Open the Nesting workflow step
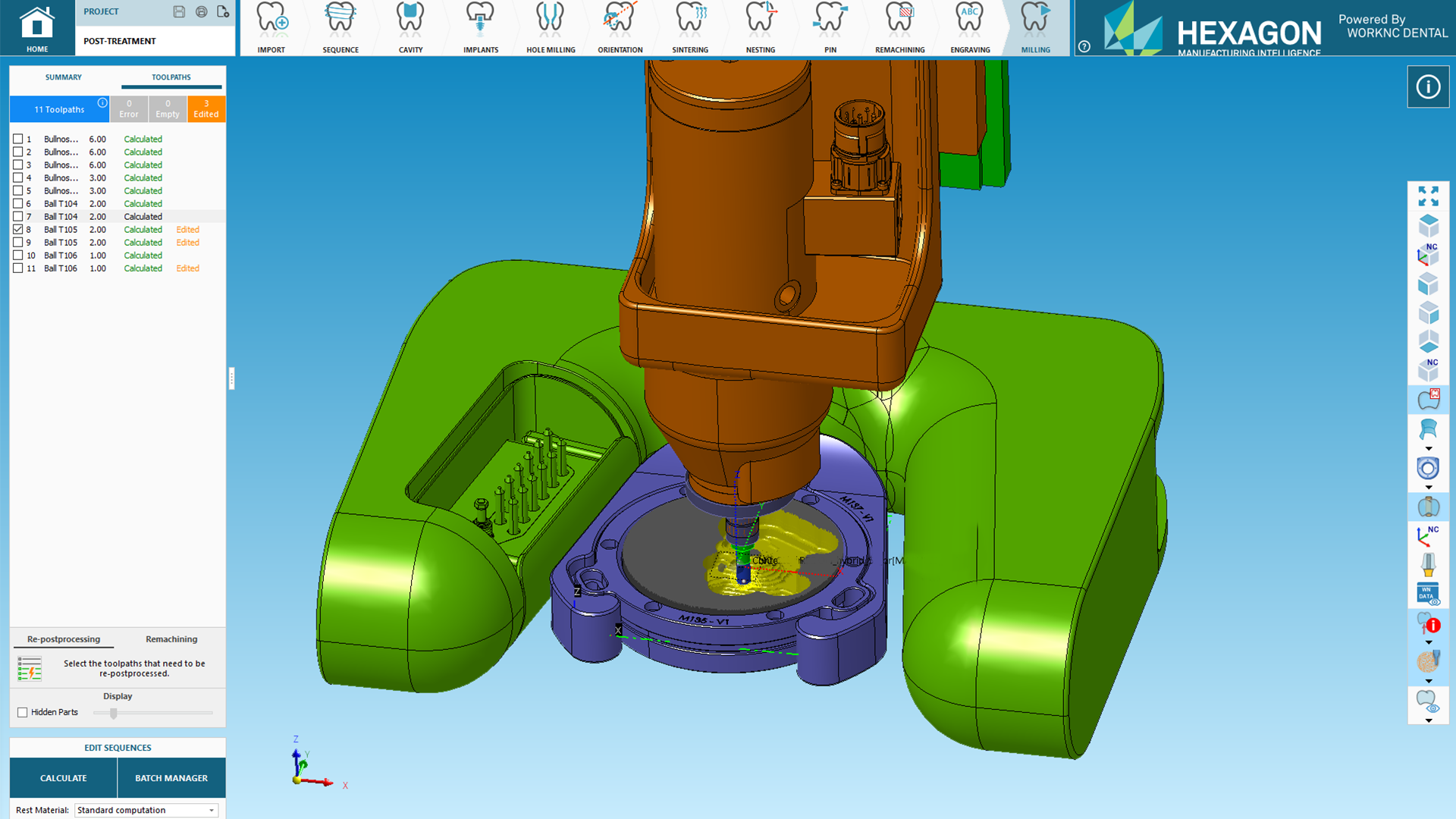Screen dimensions: 1456x819 760,27
